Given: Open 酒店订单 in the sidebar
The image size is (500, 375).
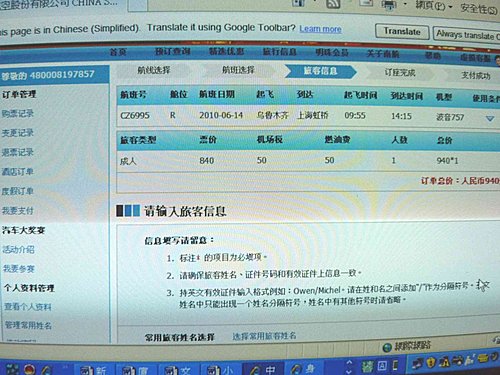Looking at the screenshot, I should click(x=18, y=172).
